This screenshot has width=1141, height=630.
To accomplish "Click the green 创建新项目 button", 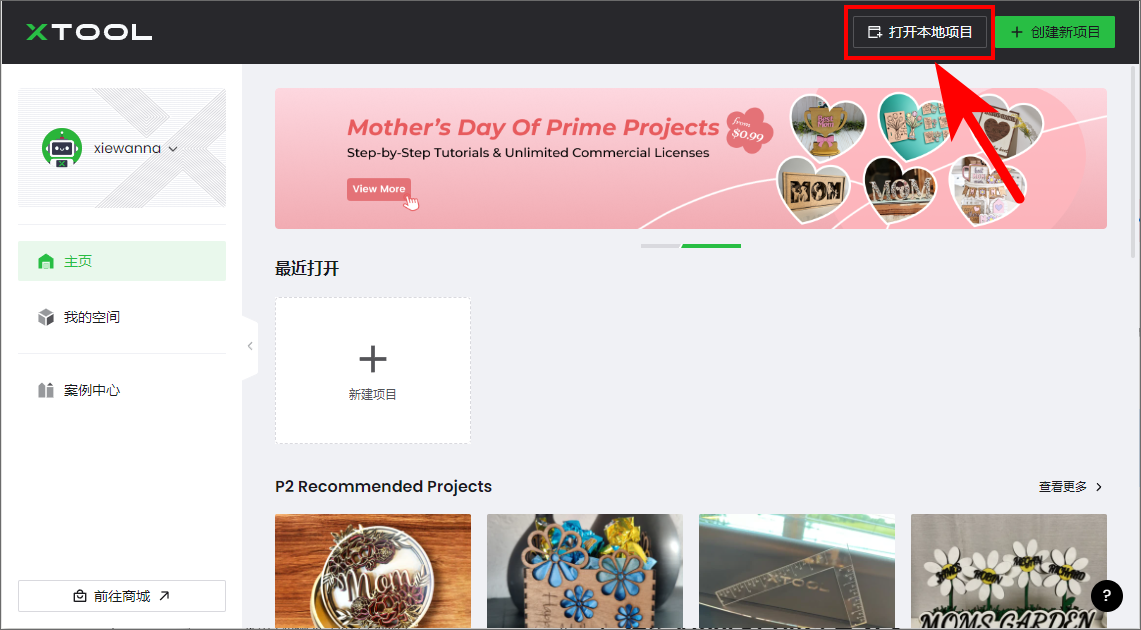I will tap(1054, 32).
